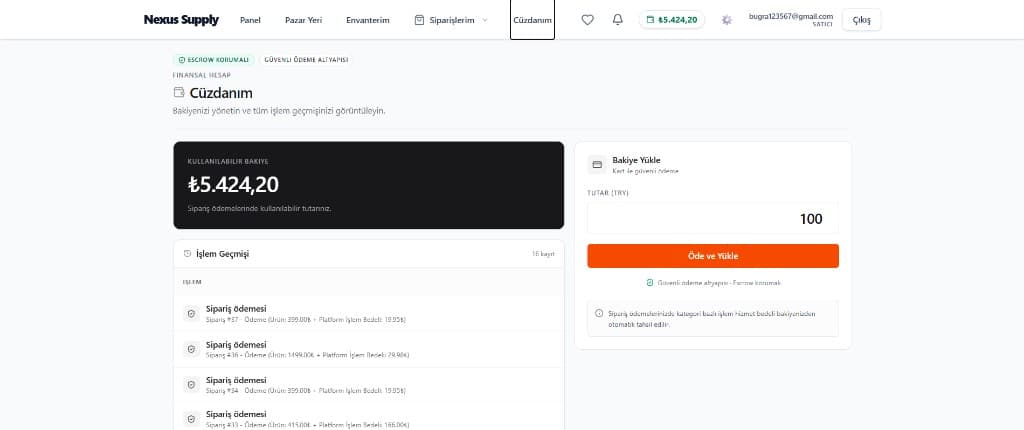Click shield icon of Sipariş #33 payment

(x=191, y=419)
